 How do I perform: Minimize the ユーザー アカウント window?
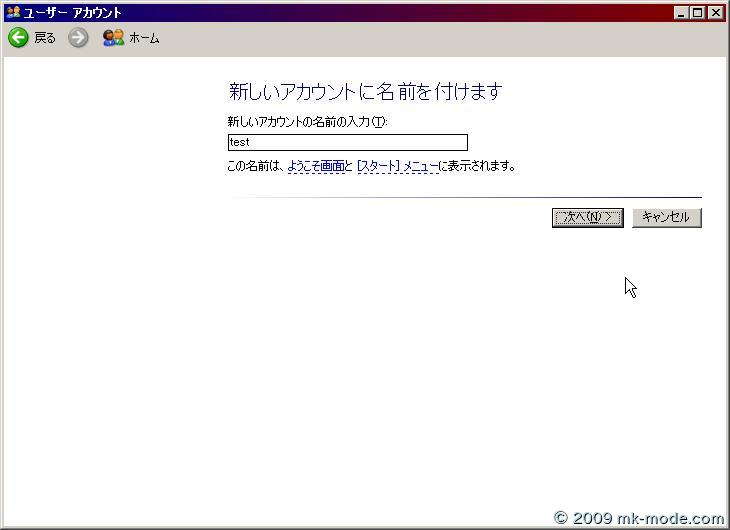pyautogui.click(x=681, y=12)
